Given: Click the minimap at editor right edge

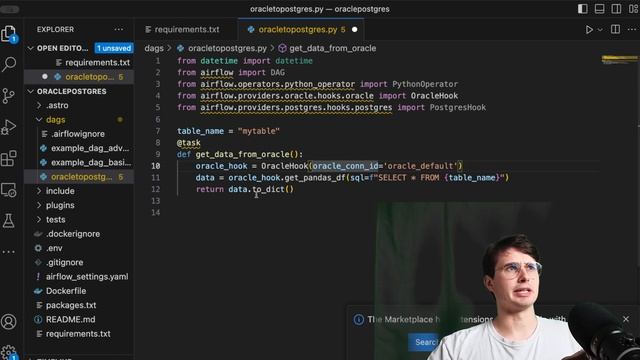Looking at the screenshot, I should 619,60.
